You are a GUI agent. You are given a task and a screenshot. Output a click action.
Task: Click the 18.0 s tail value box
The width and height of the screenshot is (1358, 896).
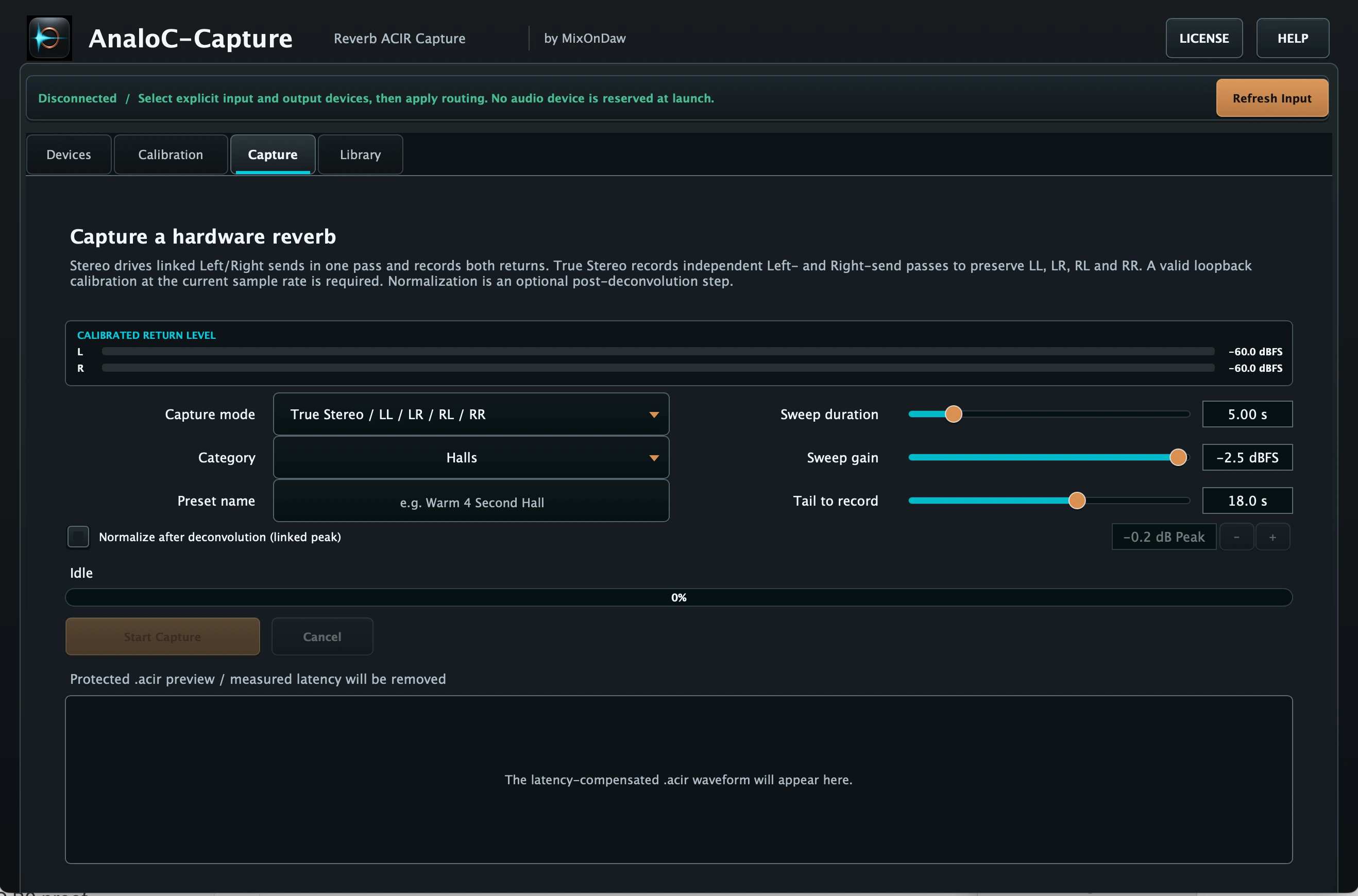click(1247, 501)
